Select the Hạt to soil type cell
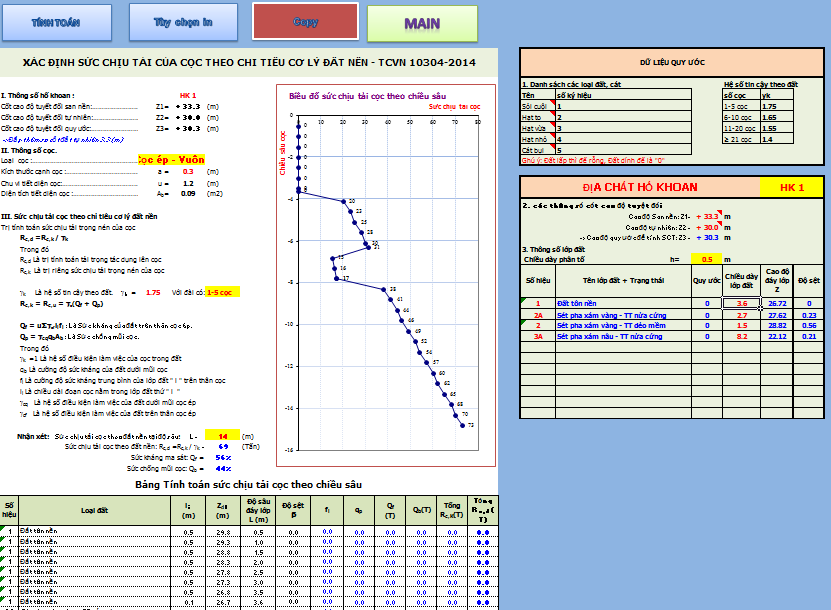The height and width of the screenshot is (610, 831). [x=538, y=117]
